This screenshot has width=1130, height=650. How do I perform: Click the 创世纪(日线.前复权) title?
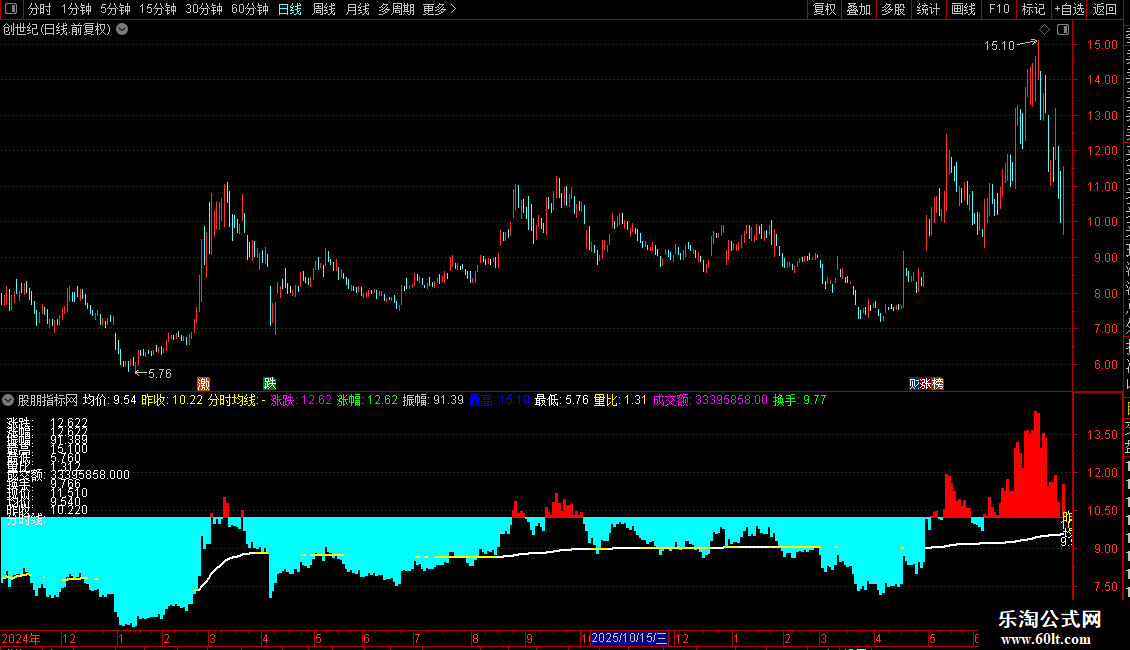(57, 30)
